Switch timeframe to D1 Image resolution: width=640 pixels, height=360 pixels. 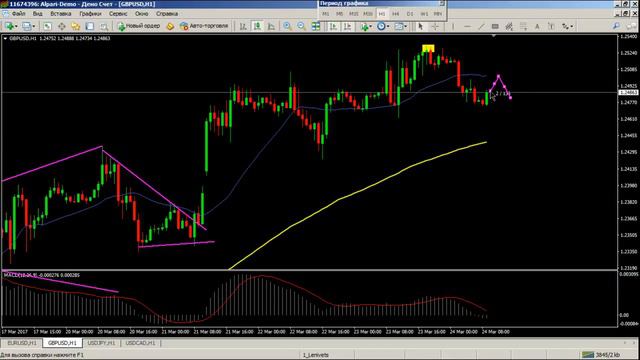pos(410,13)
